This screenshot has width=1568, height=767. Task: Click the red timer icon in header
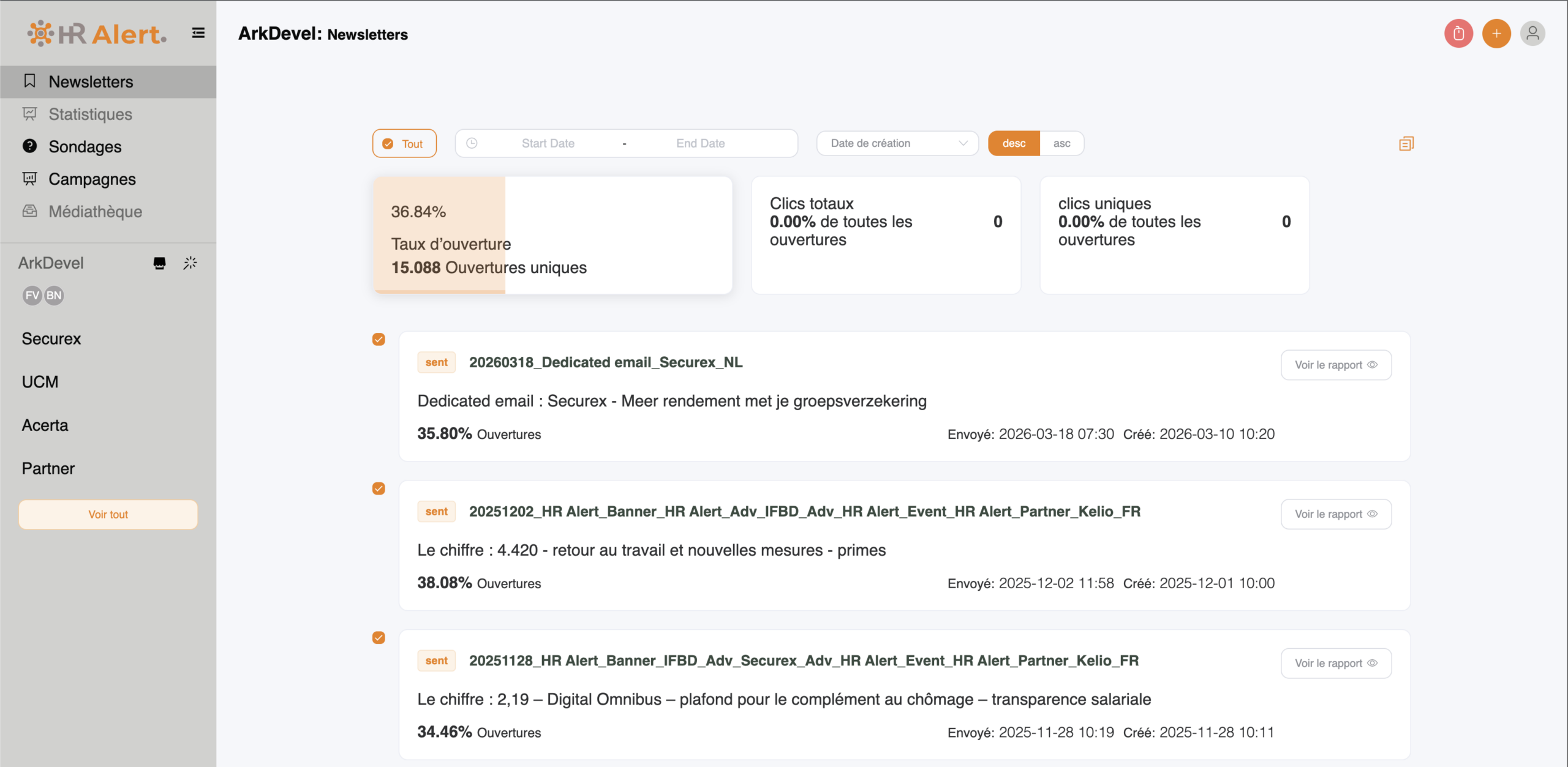[x=1458, y=34]
